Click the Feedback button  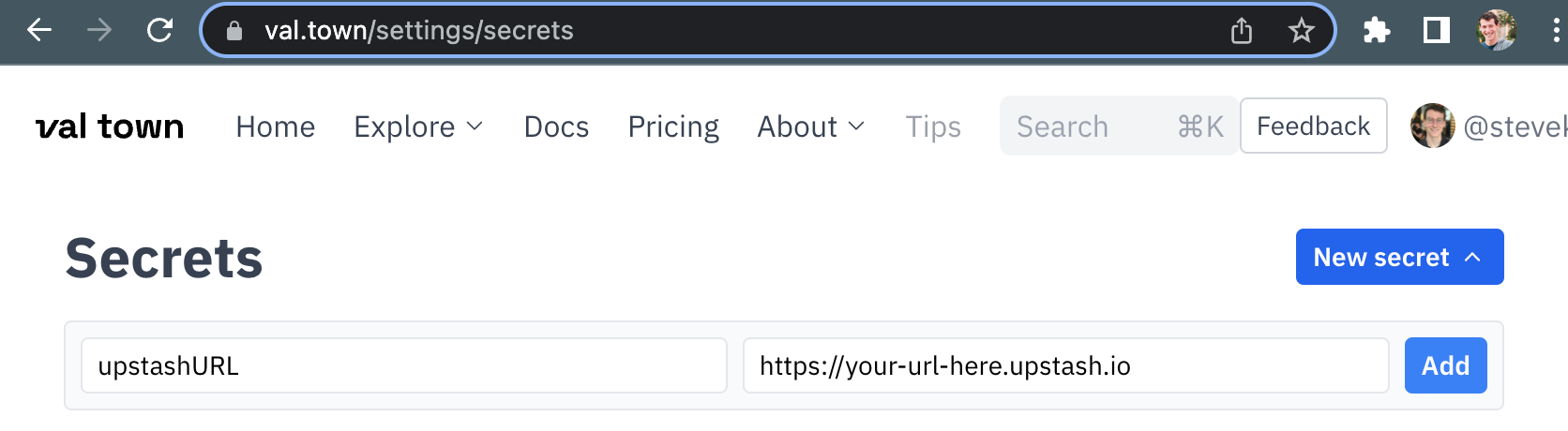tap(1314, 126)
